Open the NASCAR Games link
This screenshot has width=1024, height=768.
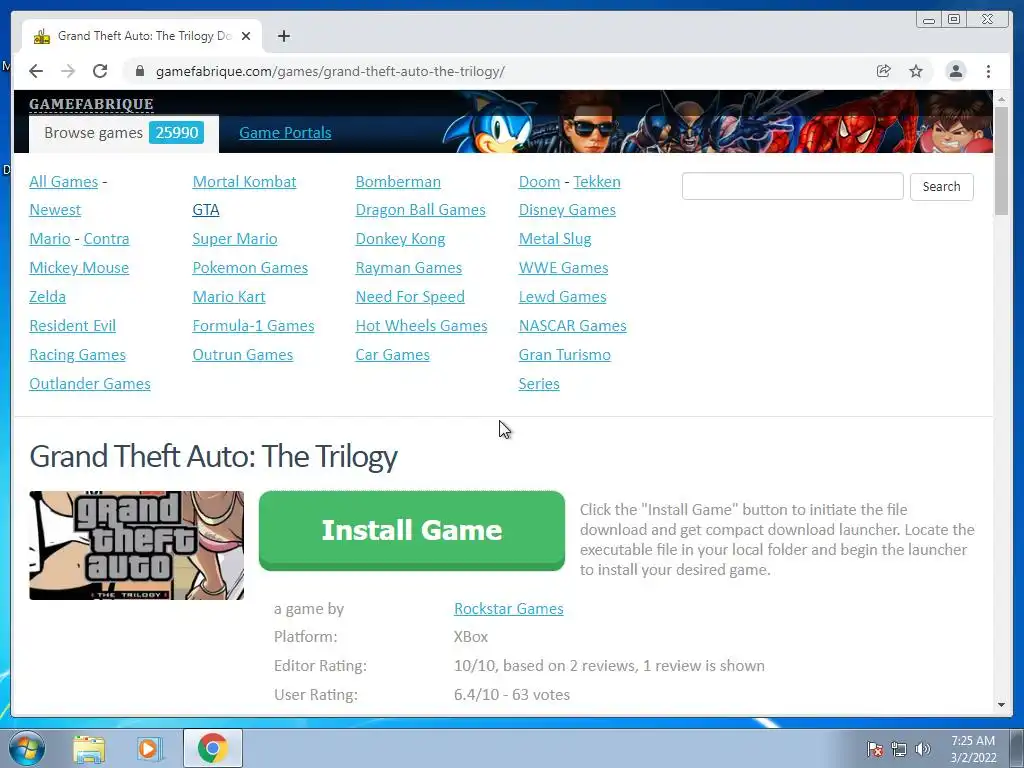click(573, 325)
